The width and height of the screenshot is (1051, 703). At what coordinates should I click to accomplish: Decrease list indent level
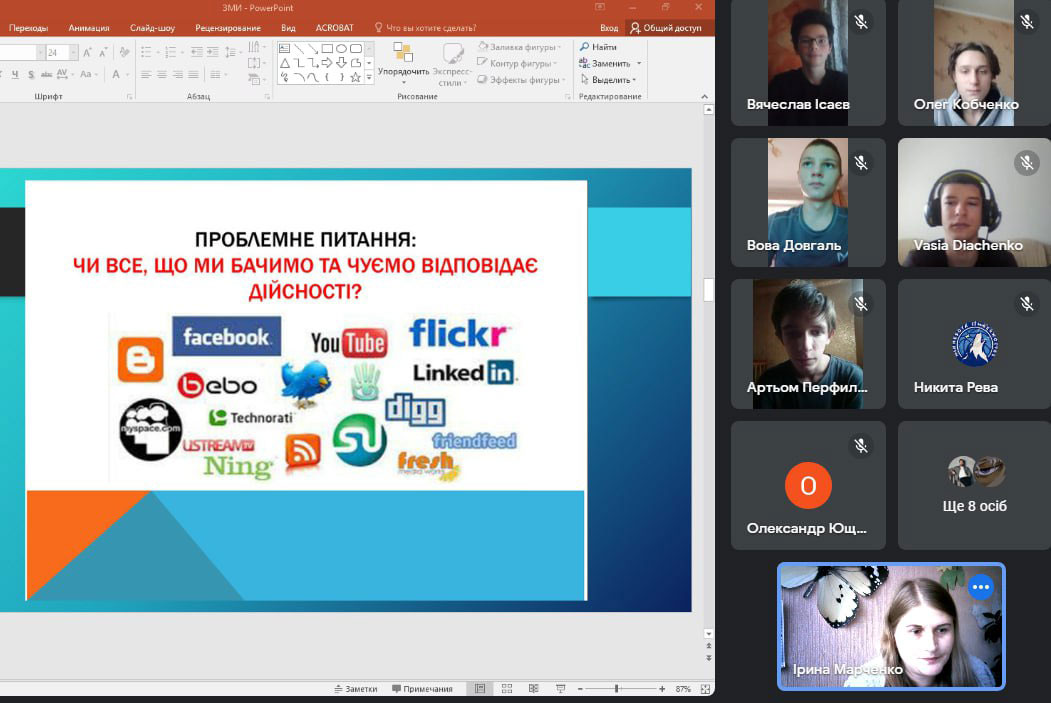(196, 52)
